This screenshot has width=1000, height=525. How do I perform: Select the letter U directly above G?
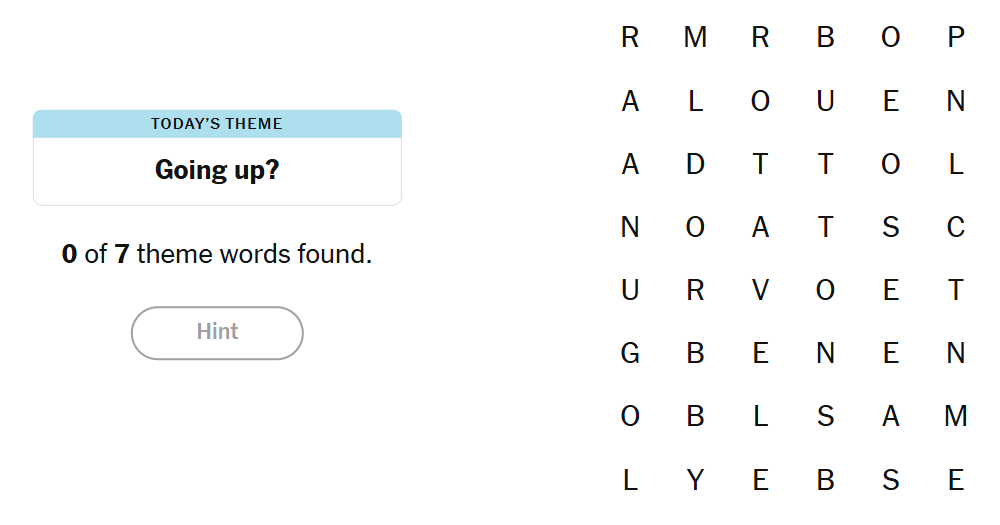tap(630, 291)
